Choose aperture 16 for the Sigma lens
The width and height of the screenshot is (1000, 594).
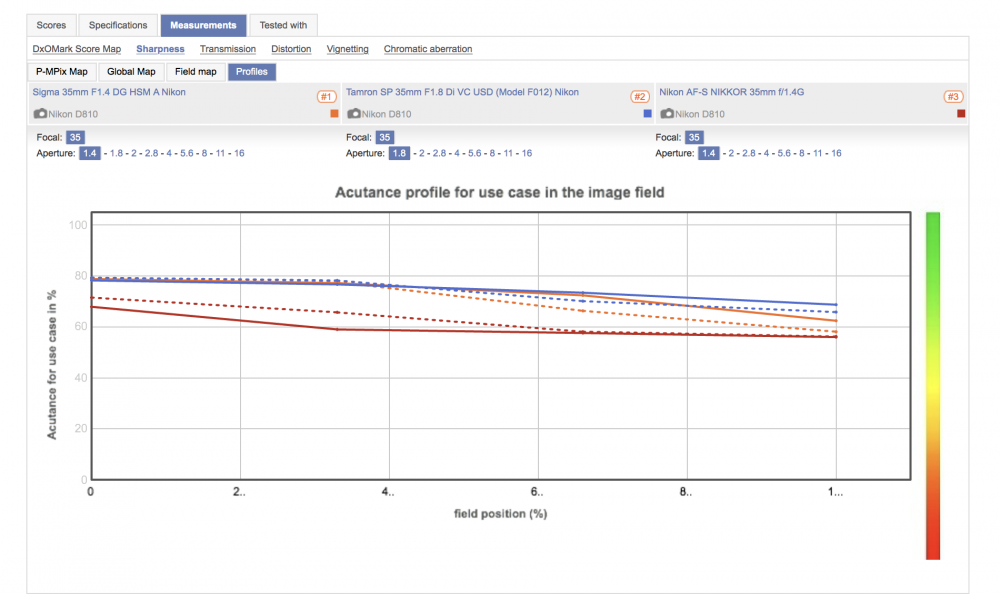(239, 153)
